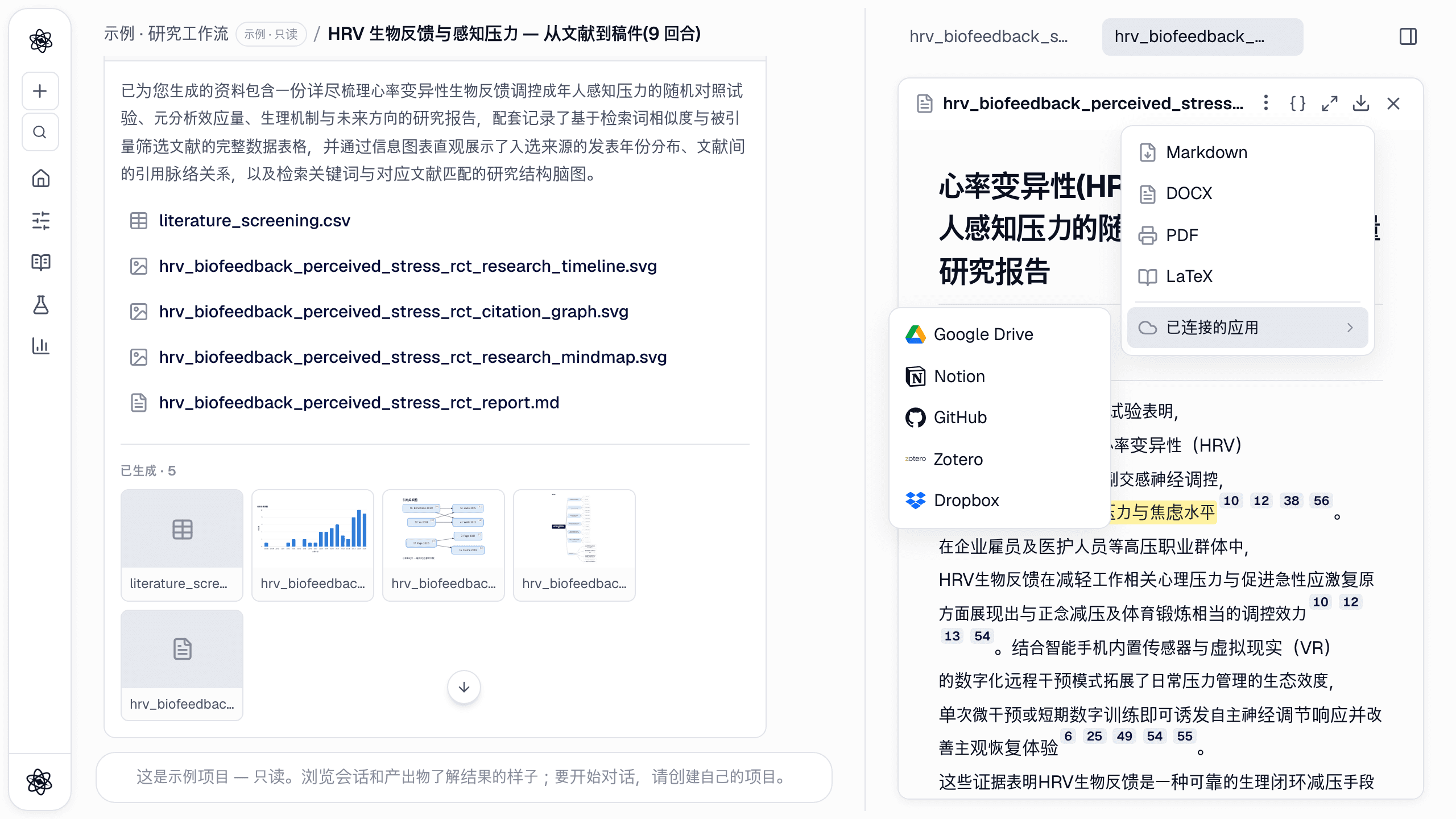Export the report as PDF
This screenshot has height=819, width=1456.
pos(1247,235)
